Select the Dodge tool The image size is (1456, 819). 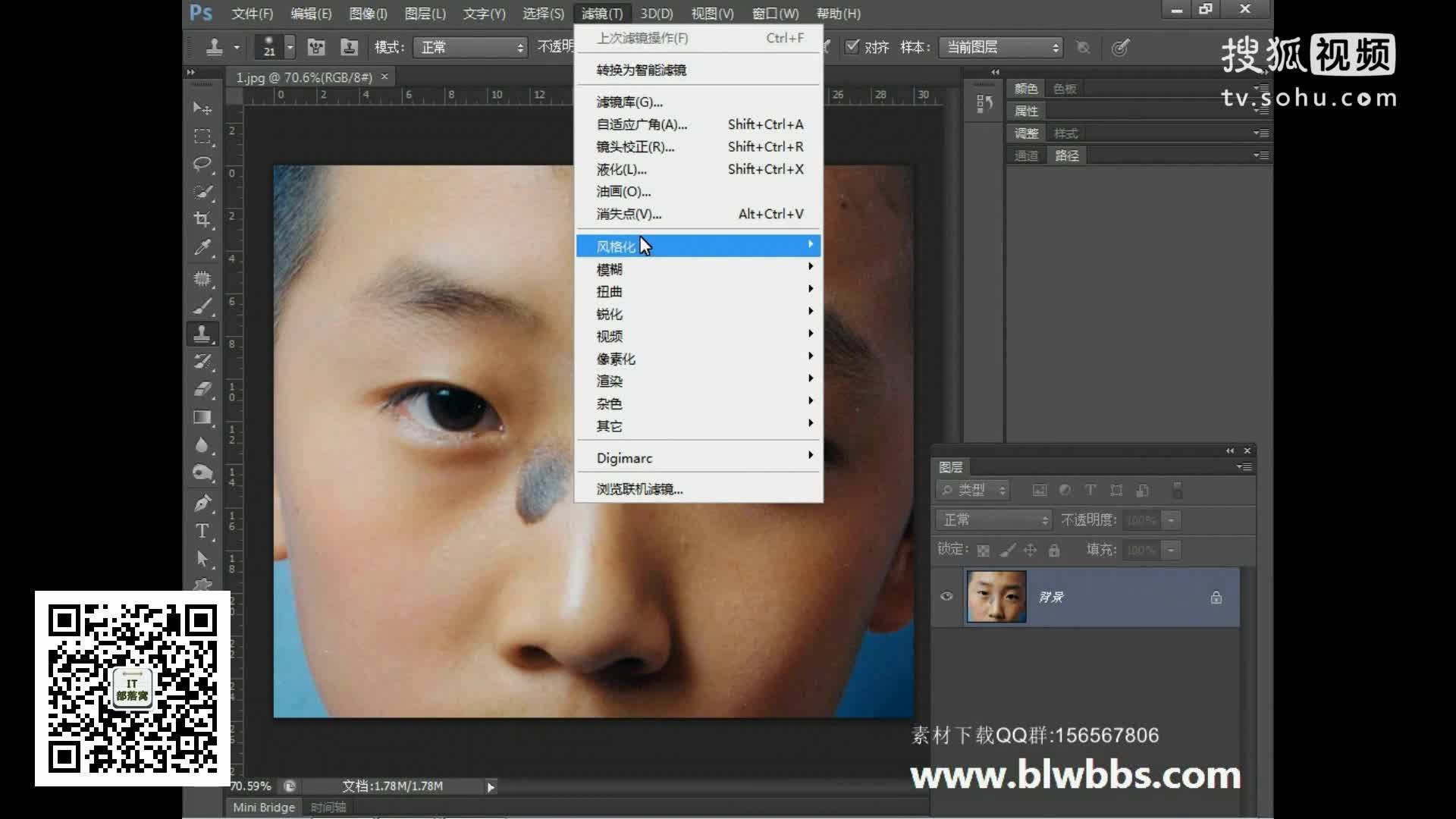[x=202, y=473]
